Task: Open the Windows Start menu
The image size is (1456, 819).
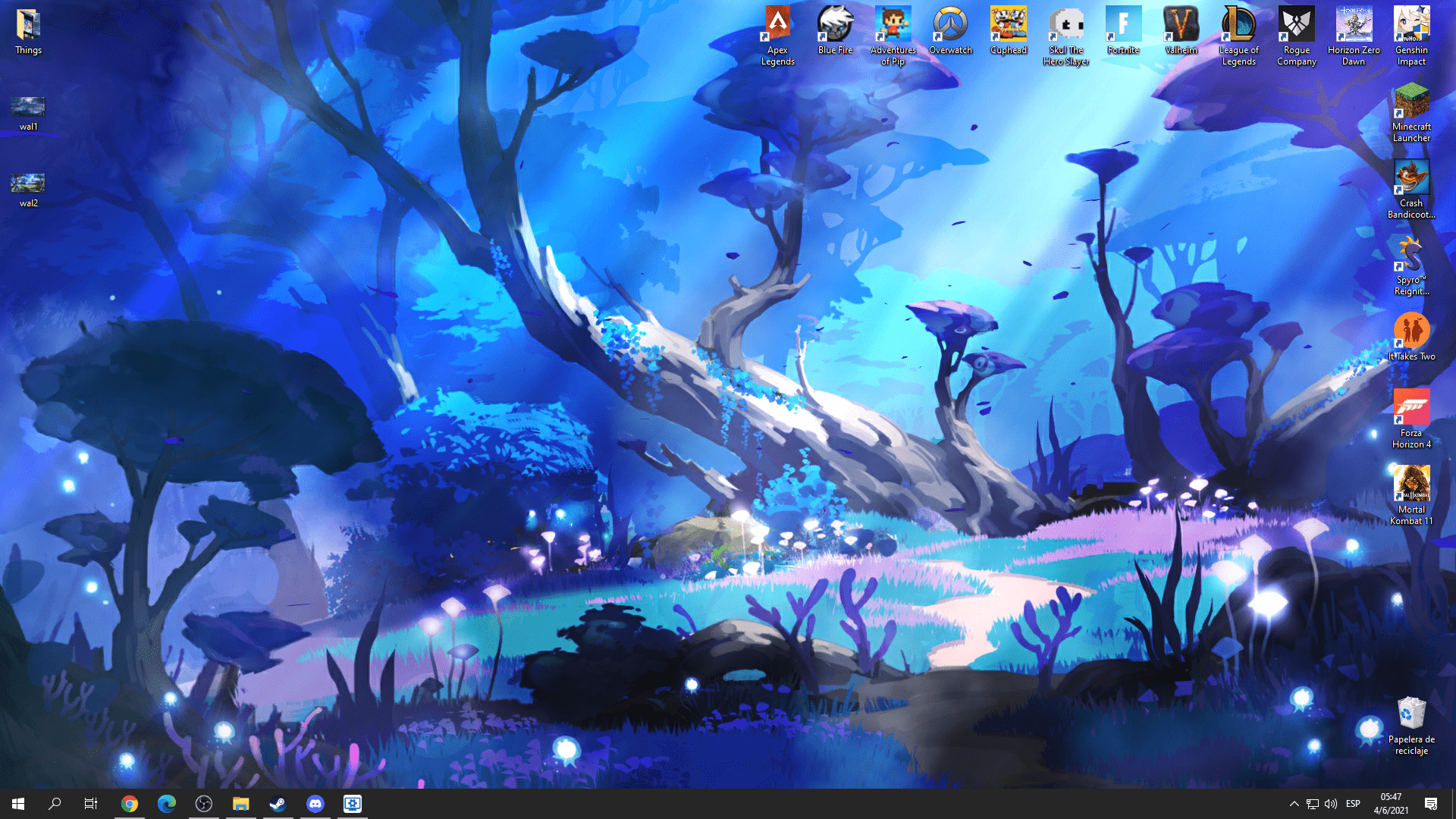Action: pyautogui.click(x=18, y=804)
